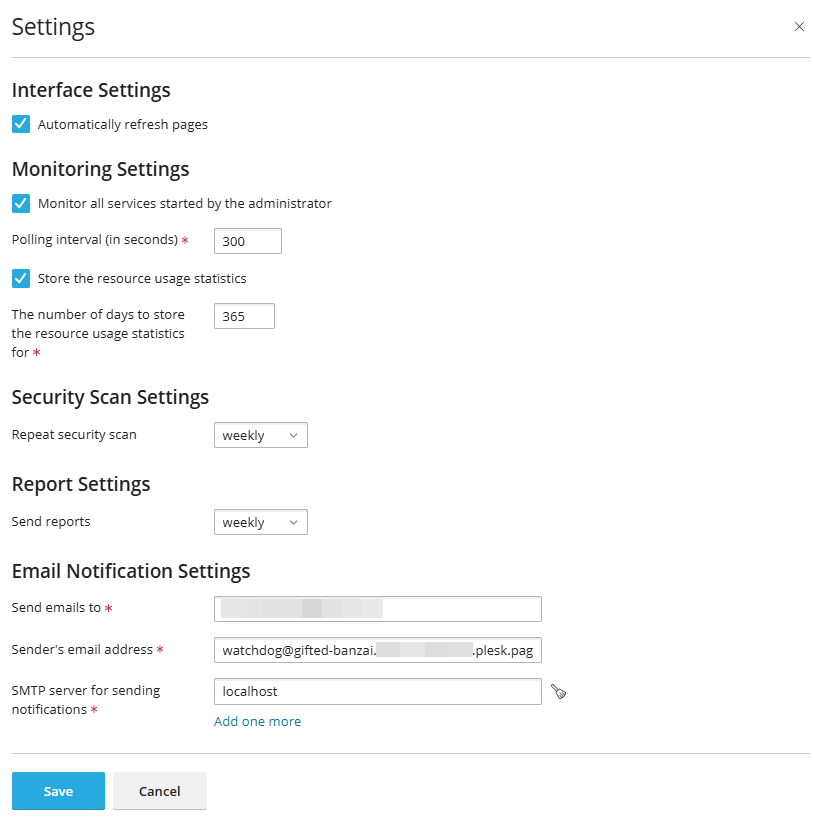814x822 pixels.
Task: Open the Send reports frequency dropdown
Action: click(261, 522)
